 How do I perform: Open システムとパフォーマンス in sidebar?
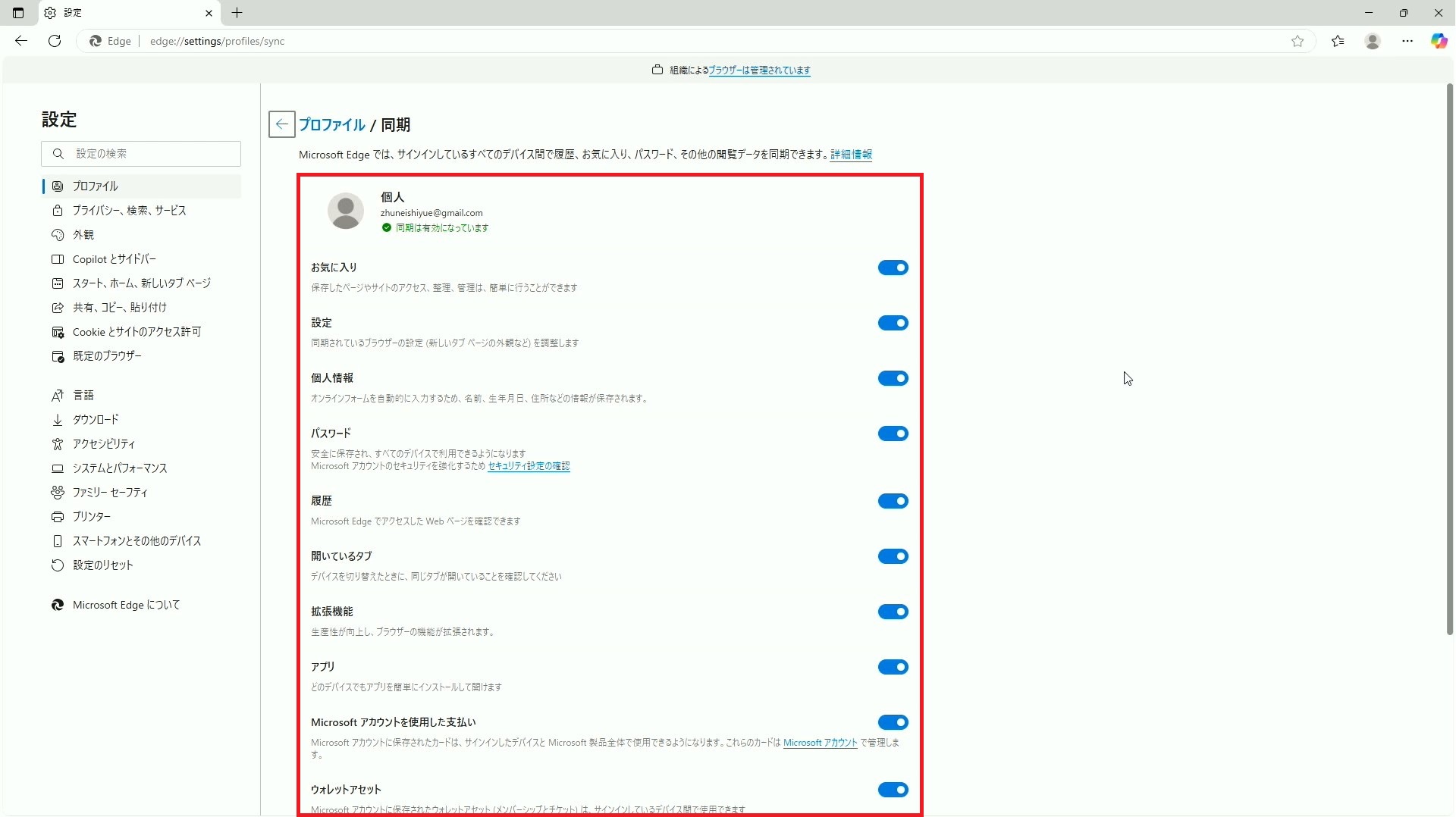[x=120, y=468]
